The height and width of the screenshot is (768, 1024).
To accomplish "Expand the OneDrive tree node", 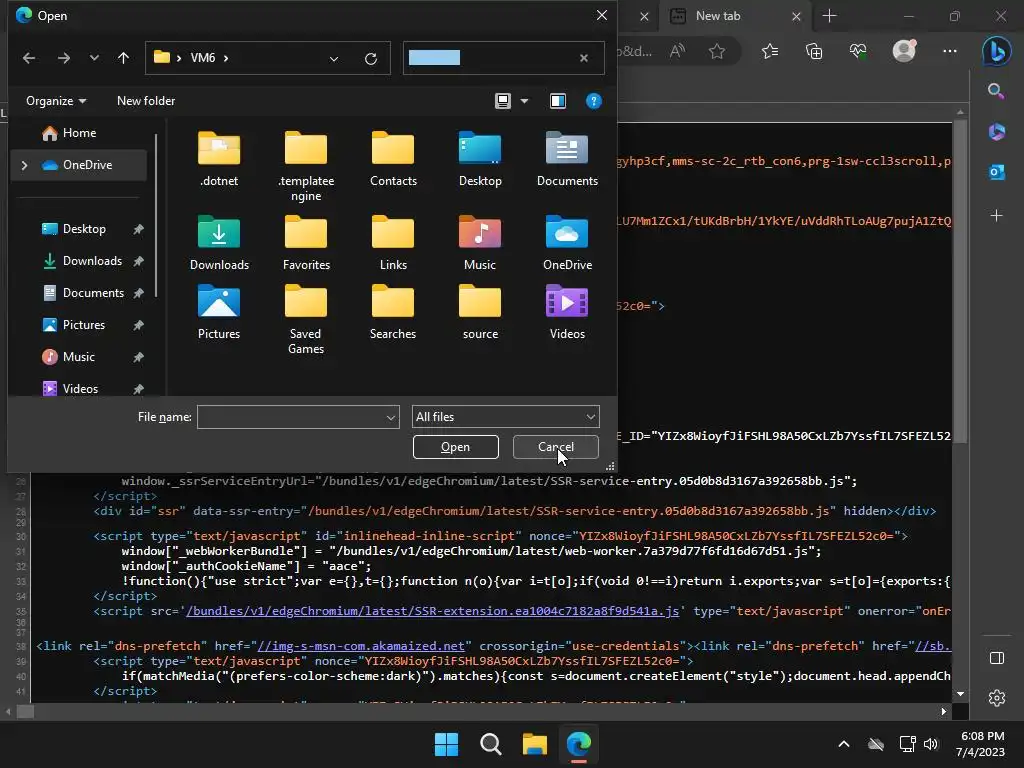I will coord(24,165).
